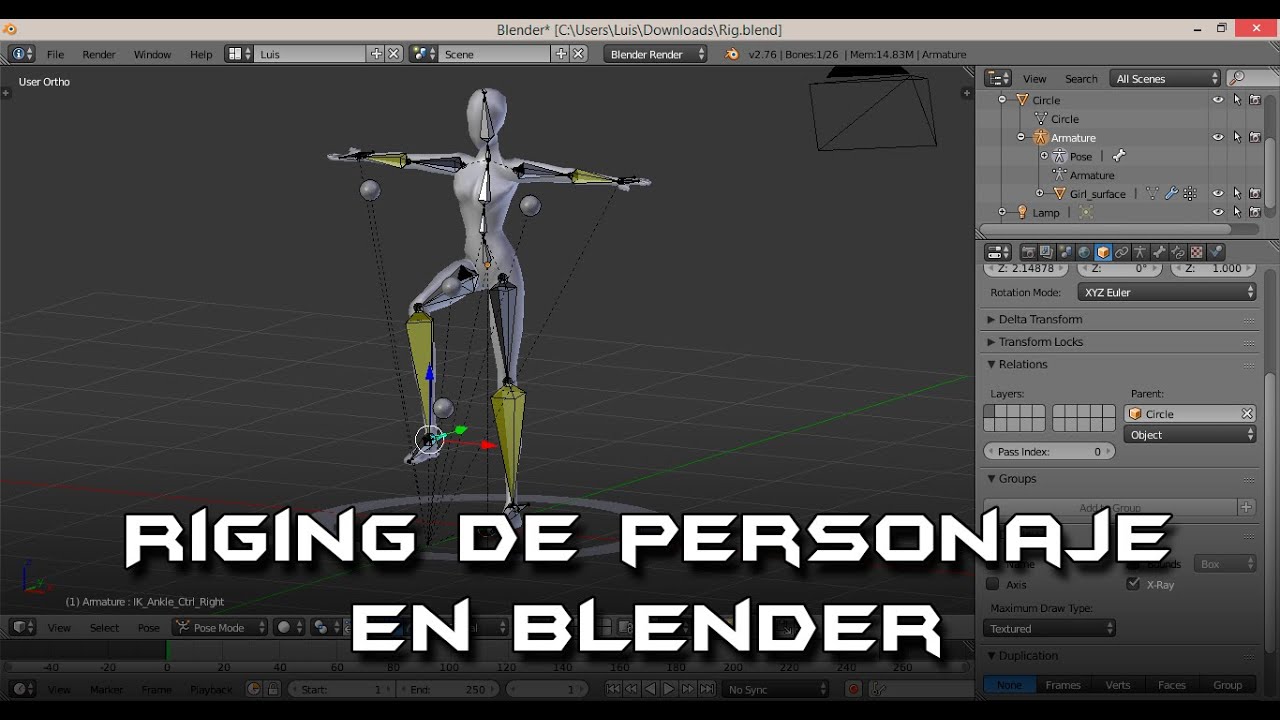Click the Pass Index value field
Image resolution: width=1280 pixels, height=720 pixels.
[1050, 452]
